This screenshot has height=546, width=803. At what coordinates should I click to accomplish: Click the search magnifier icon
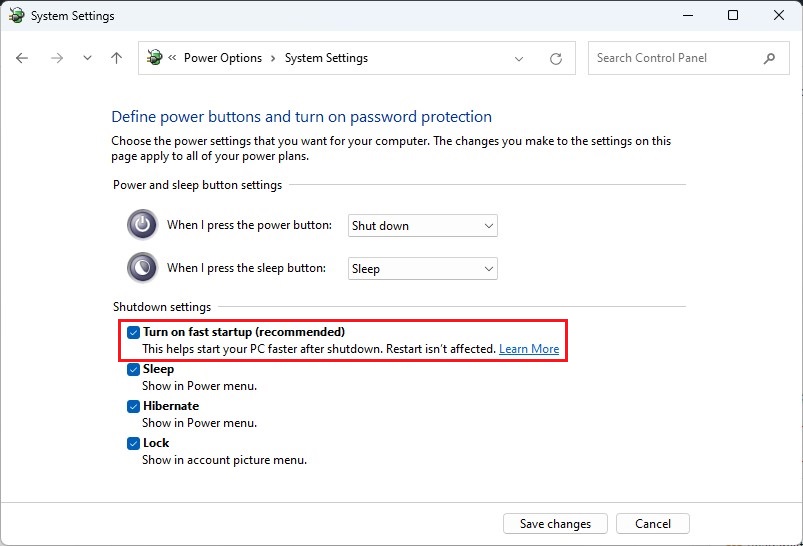point(769,58)
